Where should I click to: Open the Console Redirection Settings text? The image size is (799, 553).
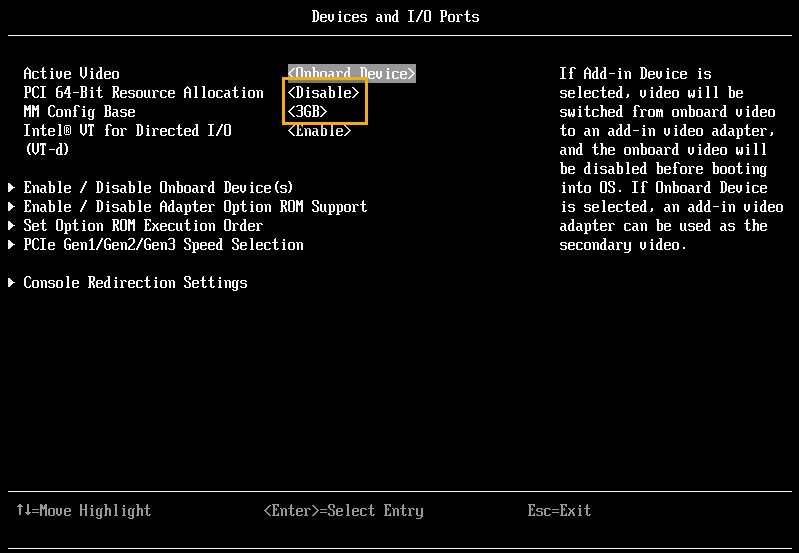135,283
